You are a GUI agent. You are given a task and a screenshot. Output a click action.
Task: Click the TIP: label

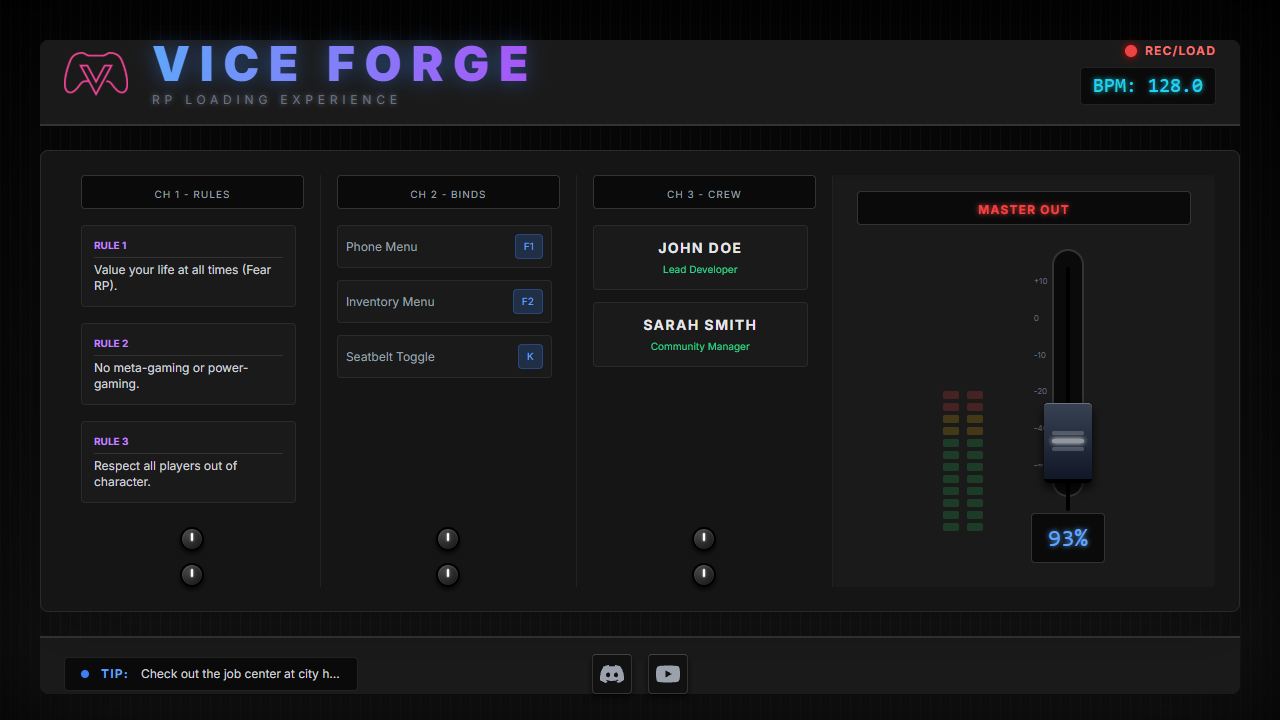coord(115,674)
